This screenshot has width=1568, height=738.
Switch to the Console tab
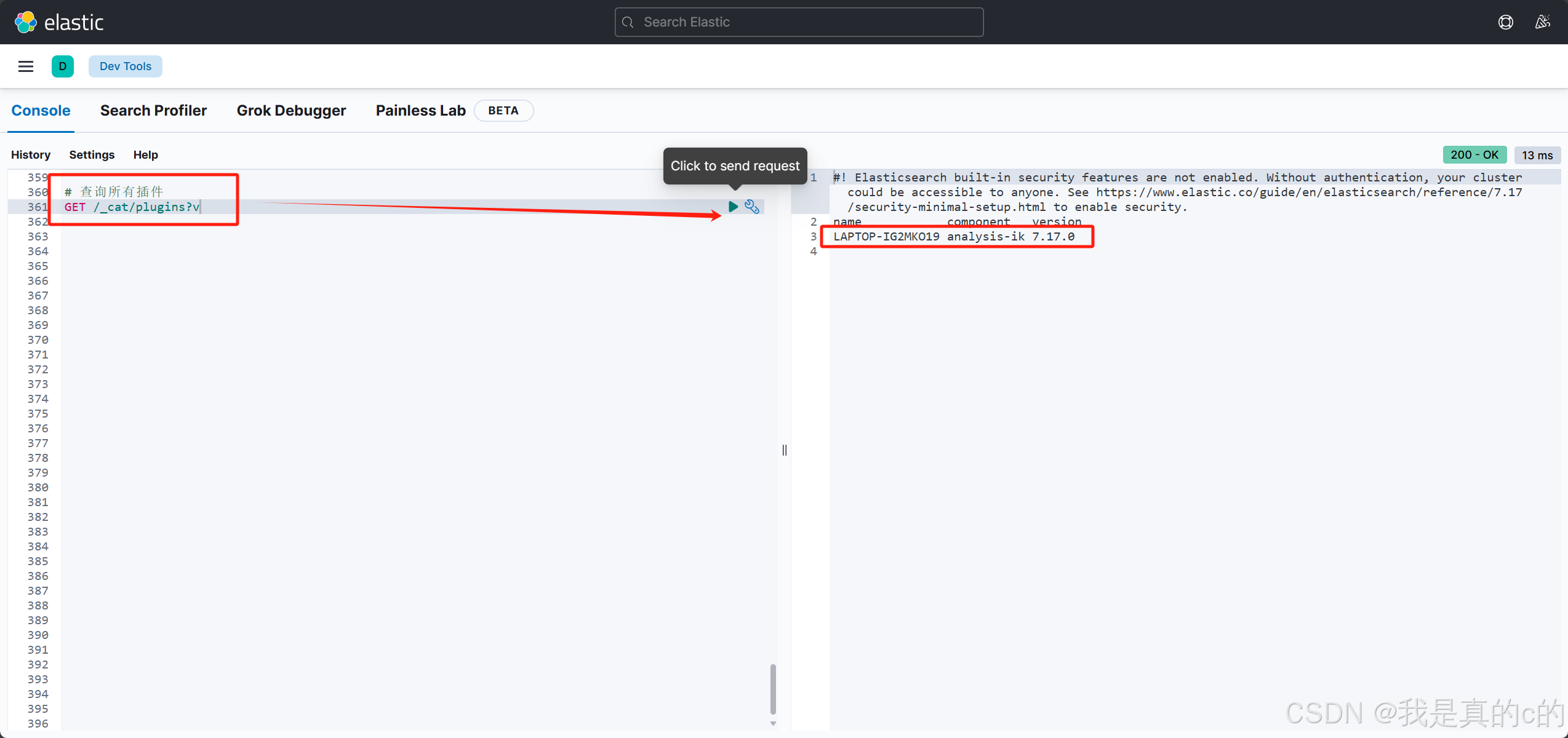tap(41, 111)
